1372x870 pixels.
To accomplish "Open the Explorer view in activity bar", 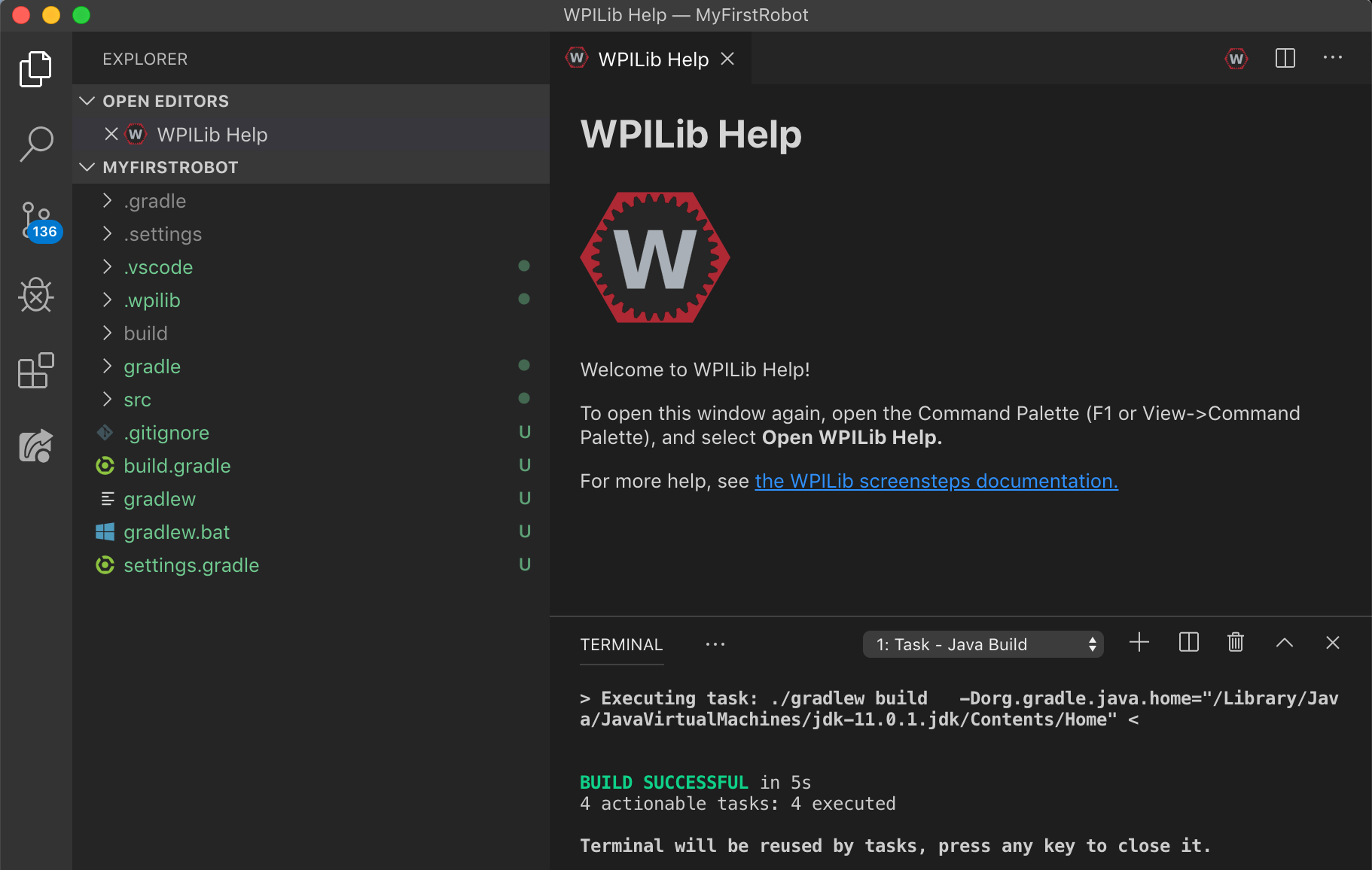I will tap(35, 69).
